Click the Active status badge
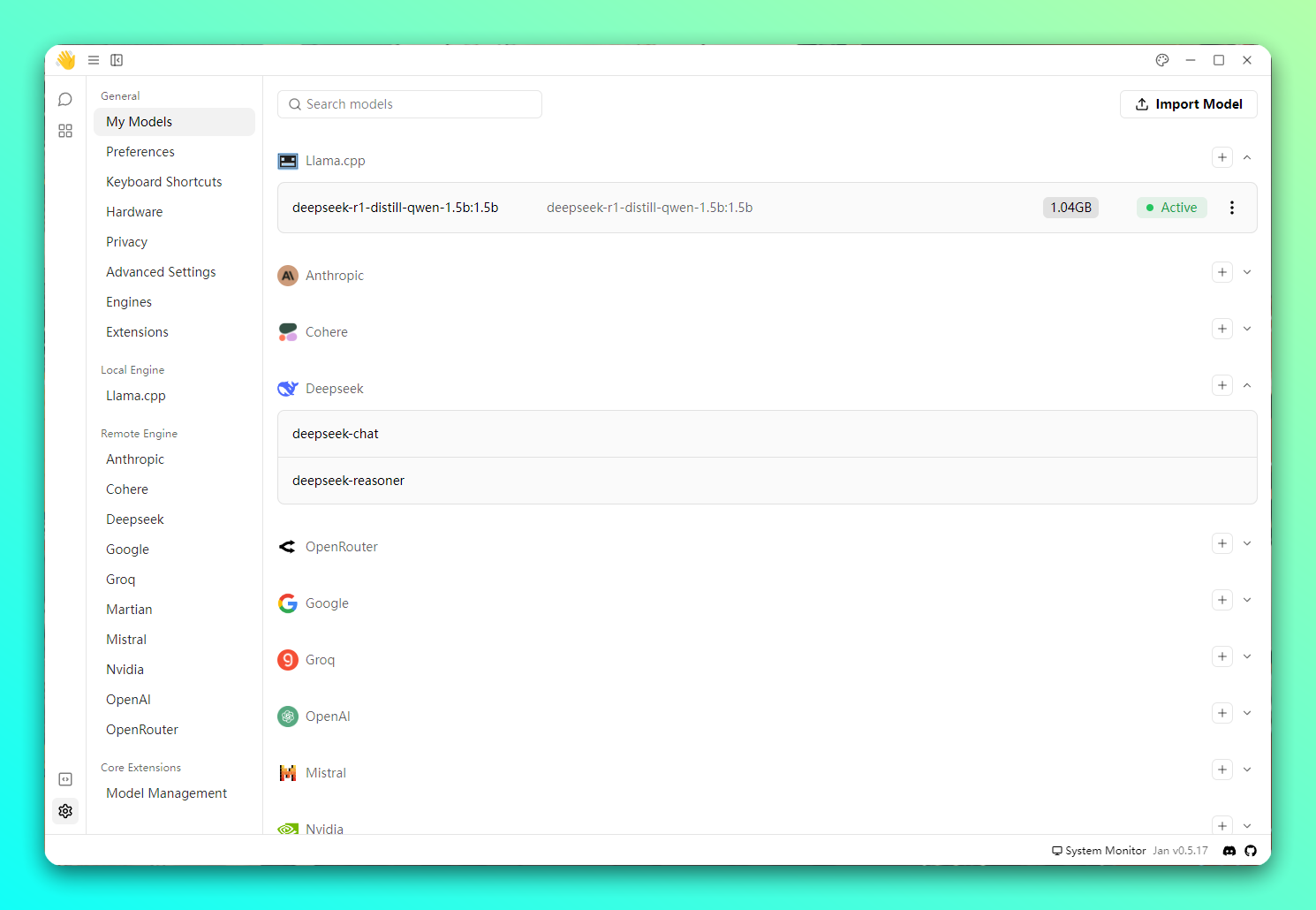 click(x=1172, y=208)
